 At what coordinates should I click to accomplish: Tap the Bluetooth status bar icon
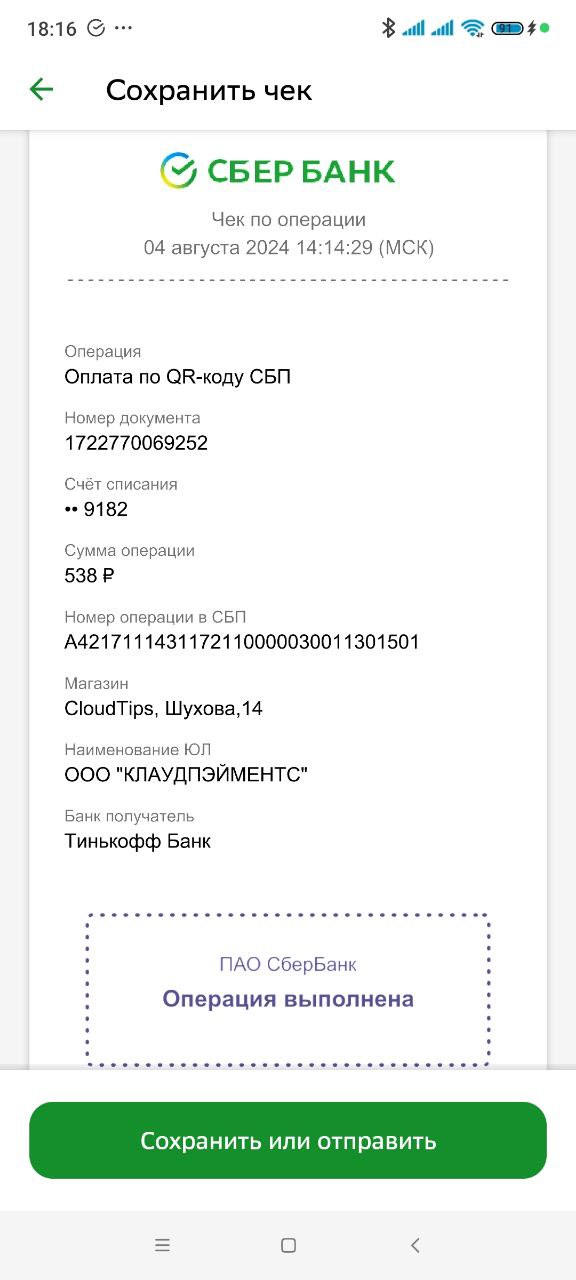pyautogui.click(x=389, y=28)
